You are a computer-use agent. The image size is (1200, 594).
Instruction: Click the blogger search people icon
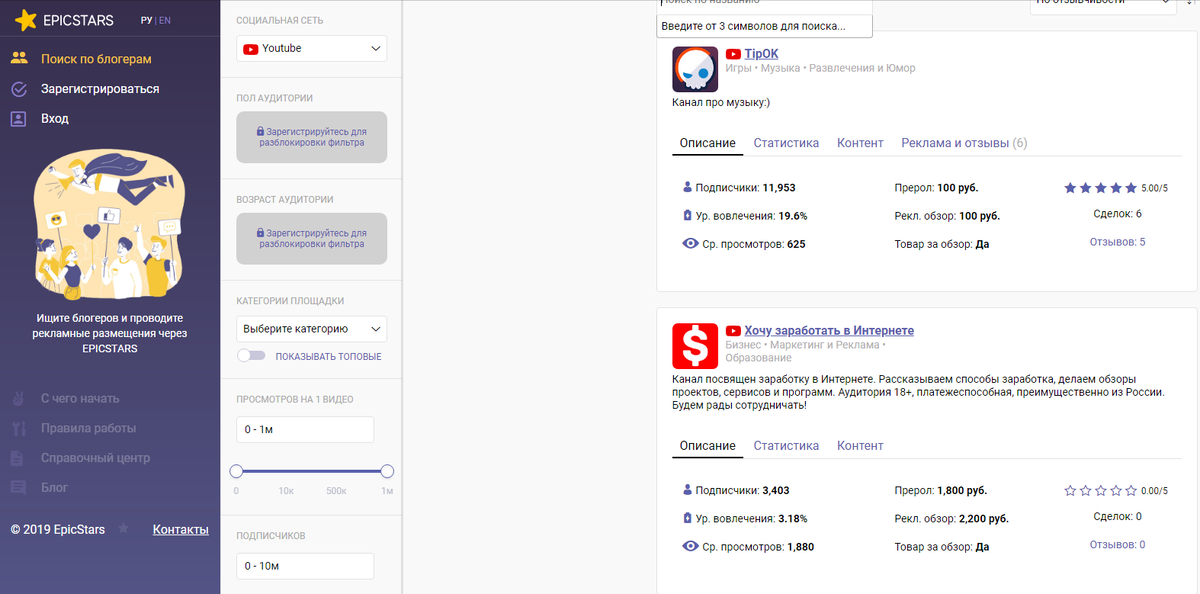[19, 59]
